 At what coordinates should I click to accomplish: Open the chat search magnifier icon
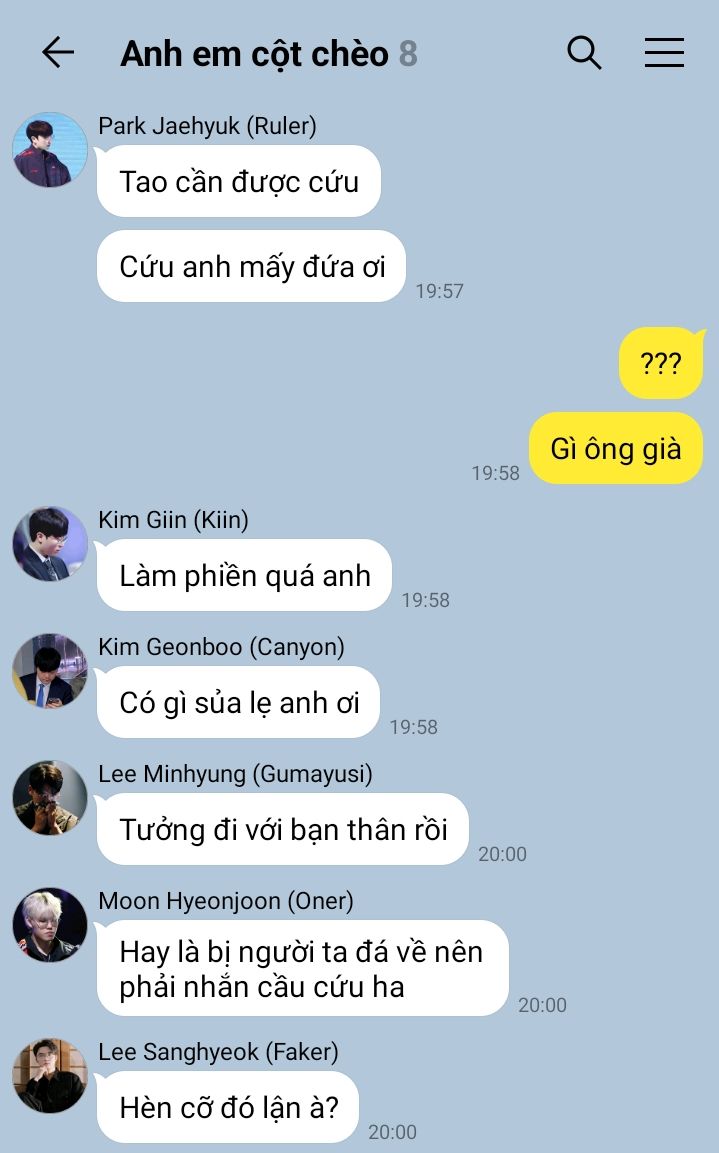point(584,53)
